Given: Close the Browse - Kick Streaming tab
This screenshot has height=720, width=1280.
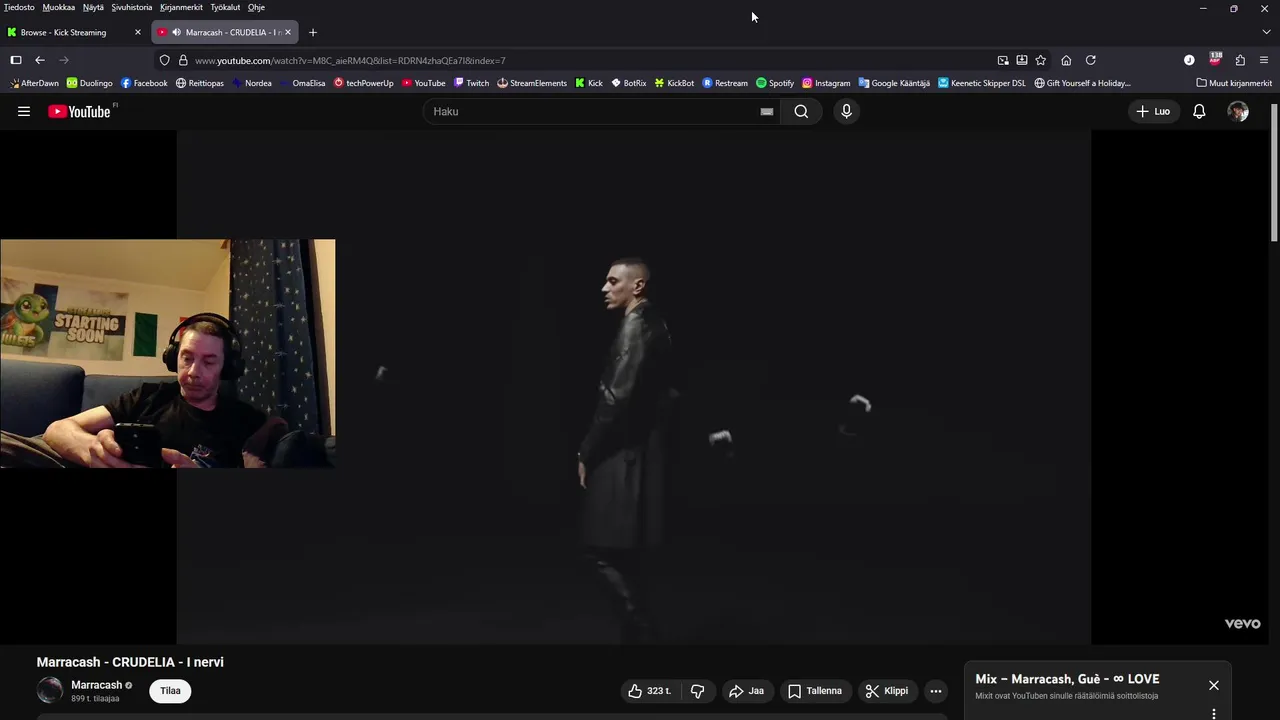Looking at the screenshot, I should click(x=138, y=32).
